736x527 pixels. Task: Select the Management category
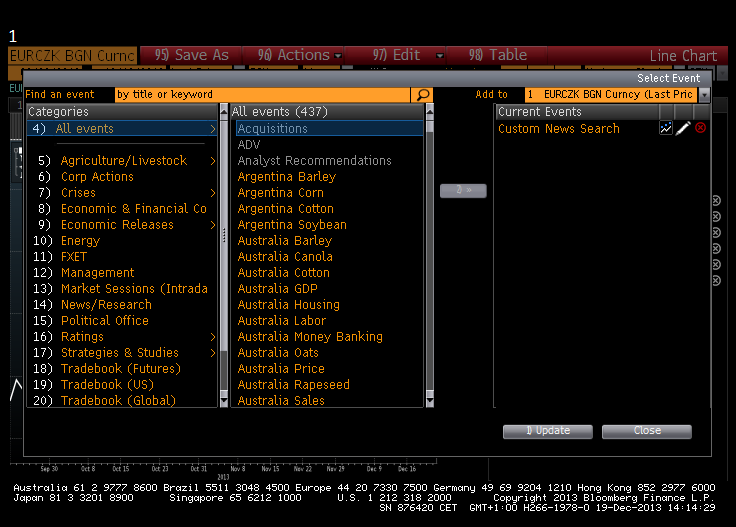coord(98,273)
